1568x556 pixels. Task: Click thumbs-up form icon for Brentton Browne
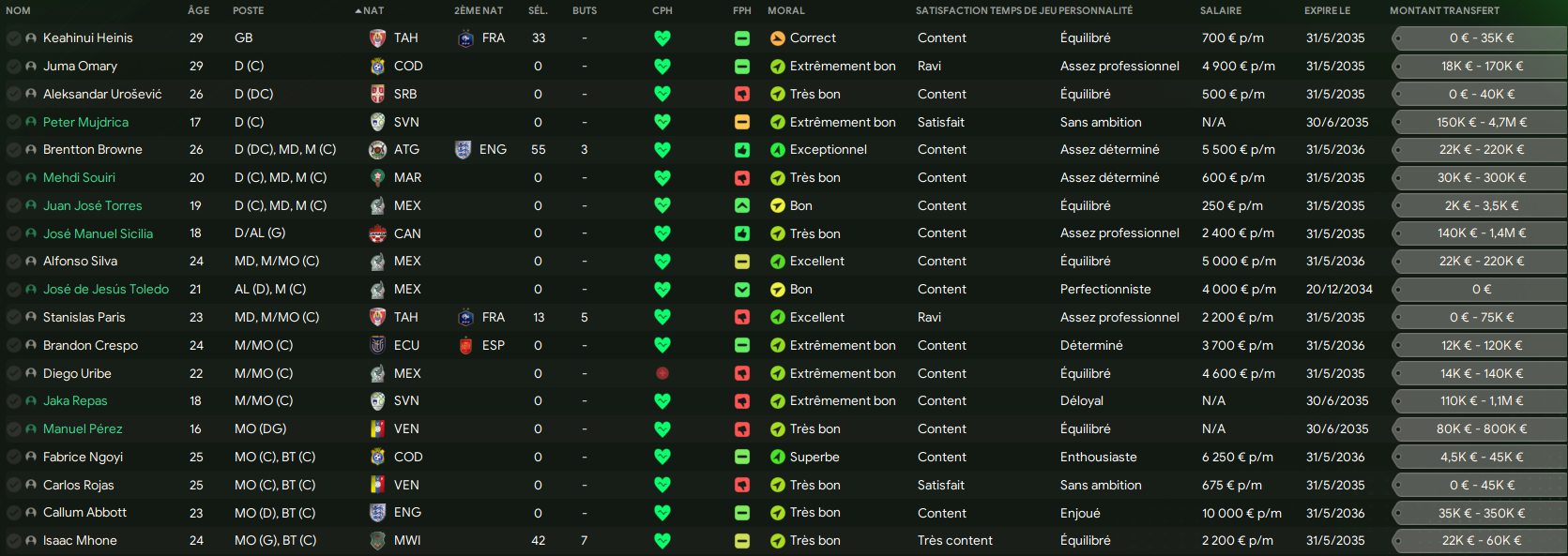pyautogui.click(x=742, y=150)
